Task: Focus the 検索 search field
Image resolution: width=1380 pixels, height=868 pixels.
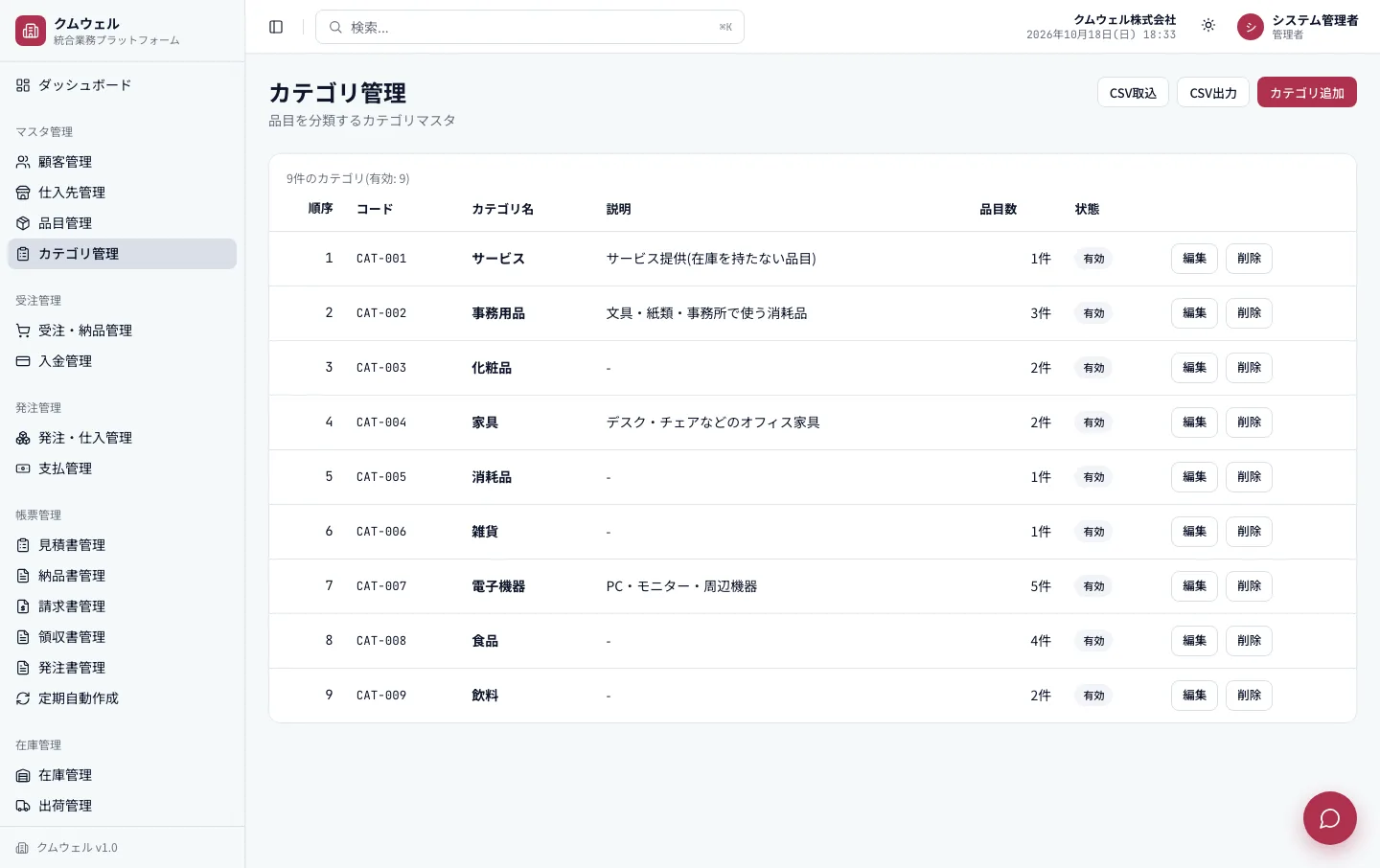Action: 530,27
